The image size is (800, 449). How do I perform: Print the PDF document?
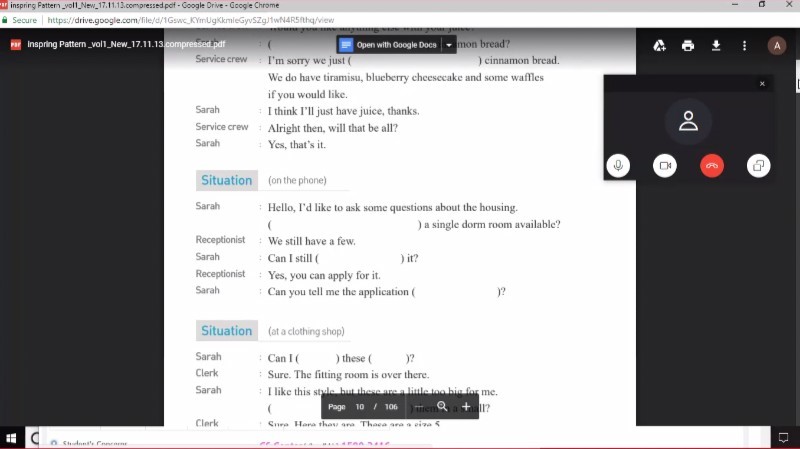coord(688,46)
